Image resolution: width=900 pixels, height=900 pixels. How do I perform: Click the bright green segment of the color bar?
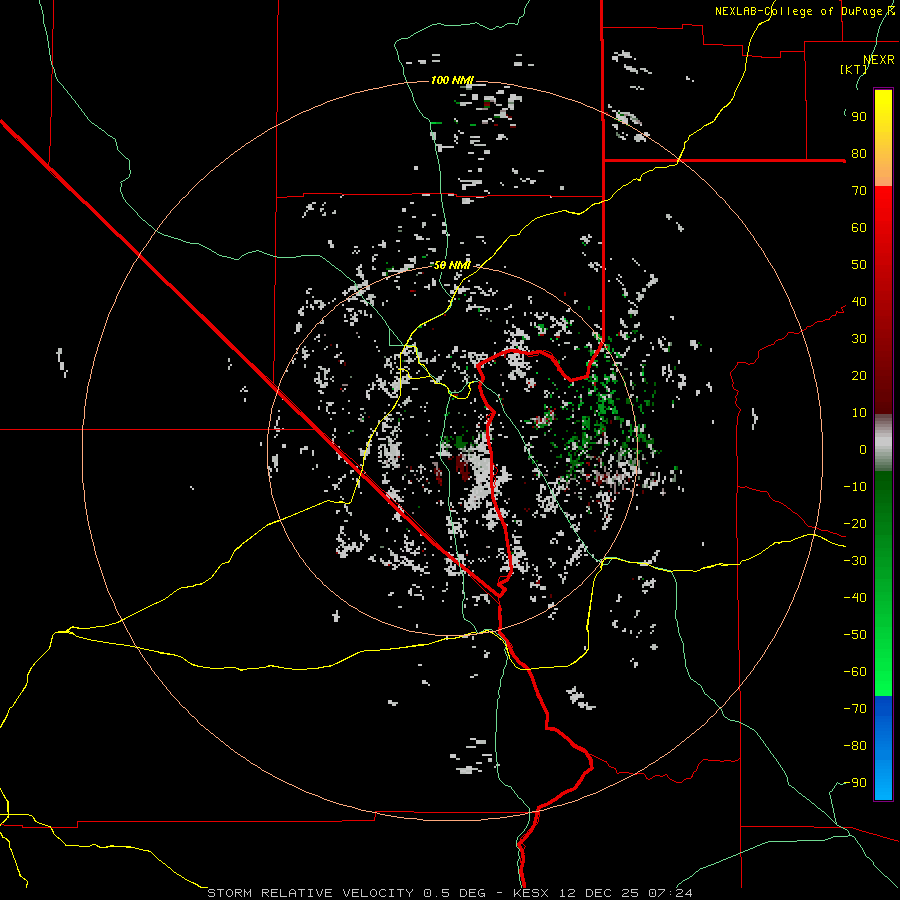point(883,584)
